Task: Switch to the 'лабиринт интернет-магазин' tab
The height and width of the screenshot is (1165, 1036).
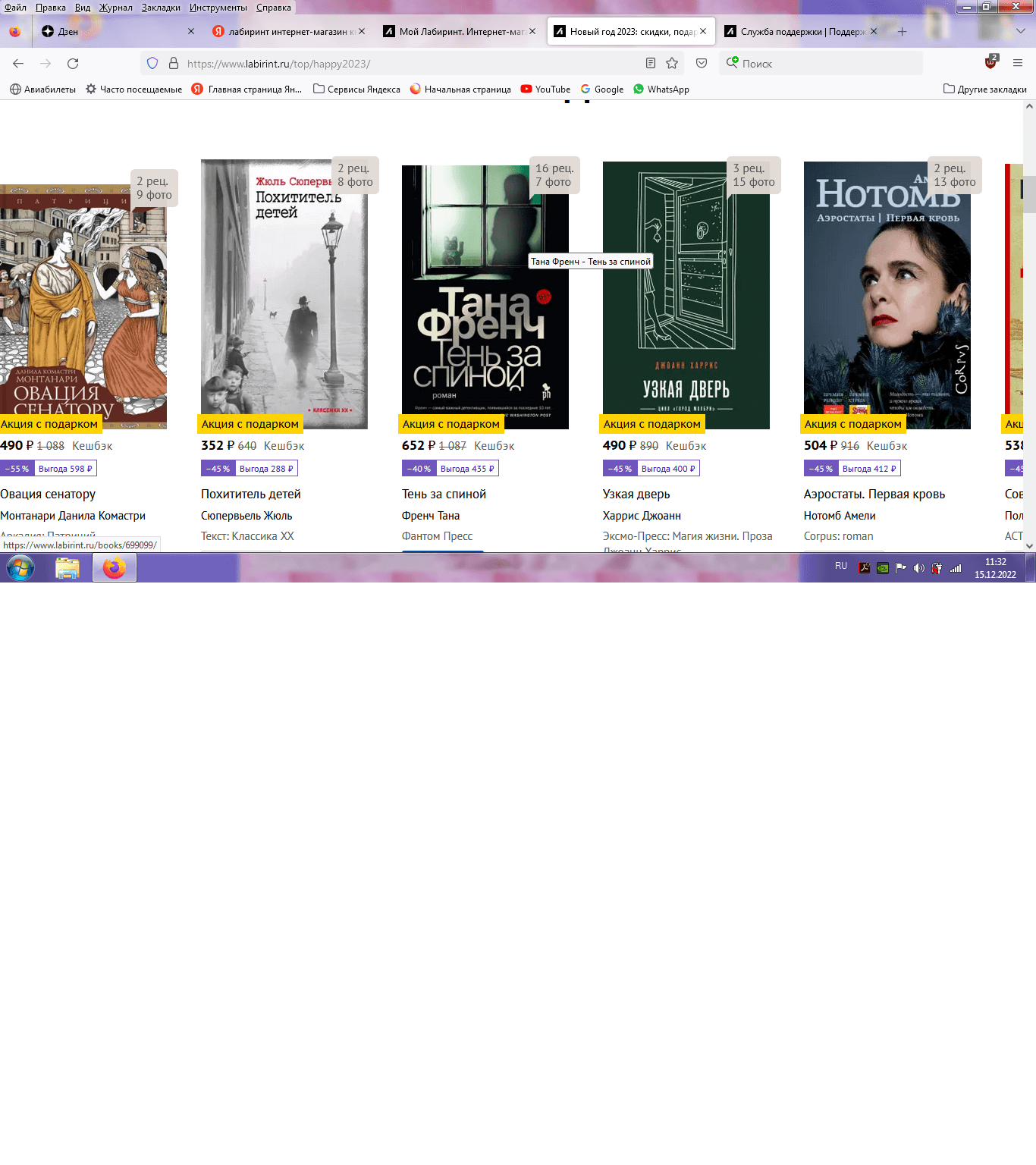Action: click(x=289, y=32)
